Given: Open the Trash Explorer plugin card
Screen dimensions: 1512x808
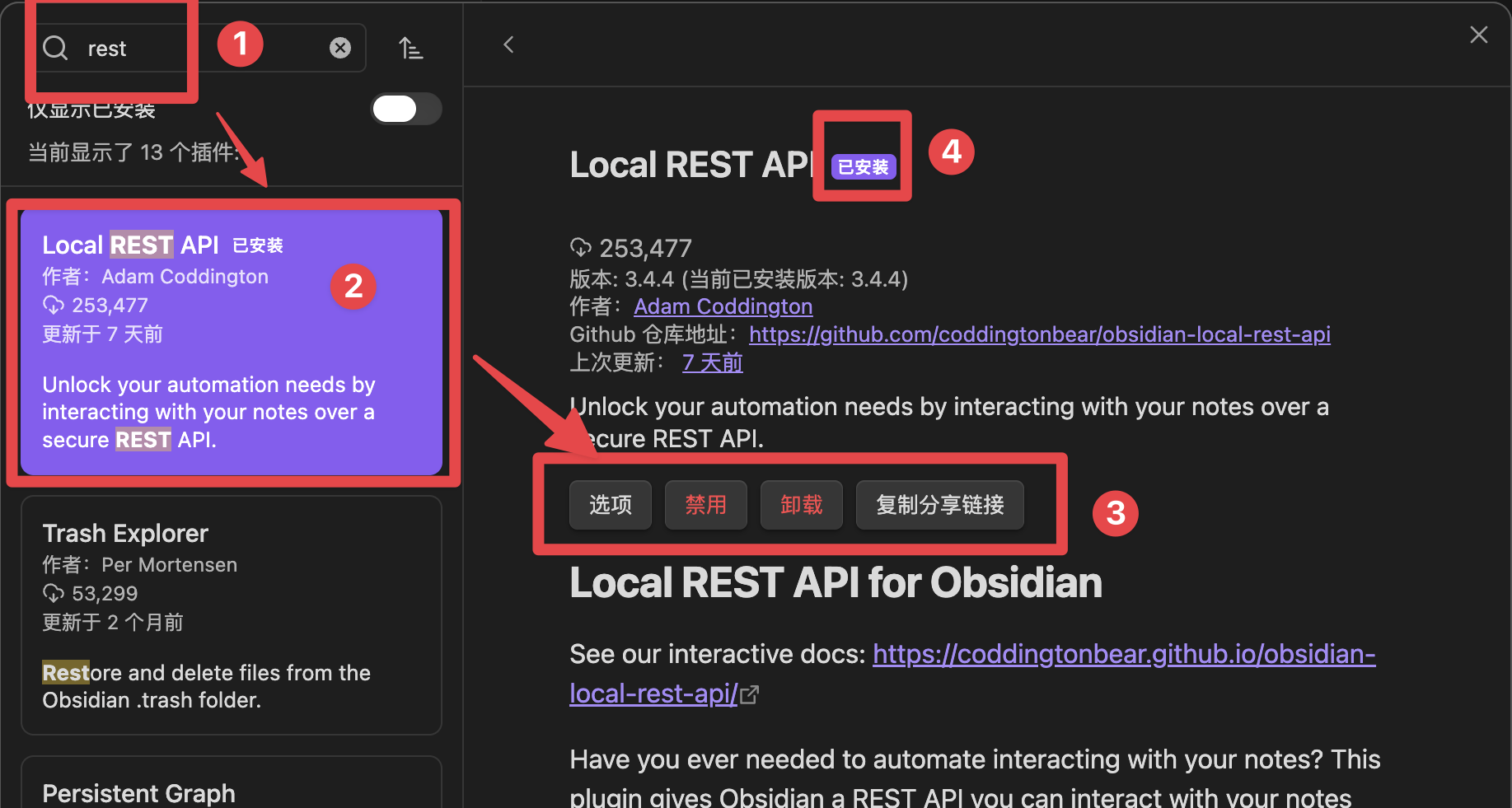Looking at the screenshot, I should 232,615.
